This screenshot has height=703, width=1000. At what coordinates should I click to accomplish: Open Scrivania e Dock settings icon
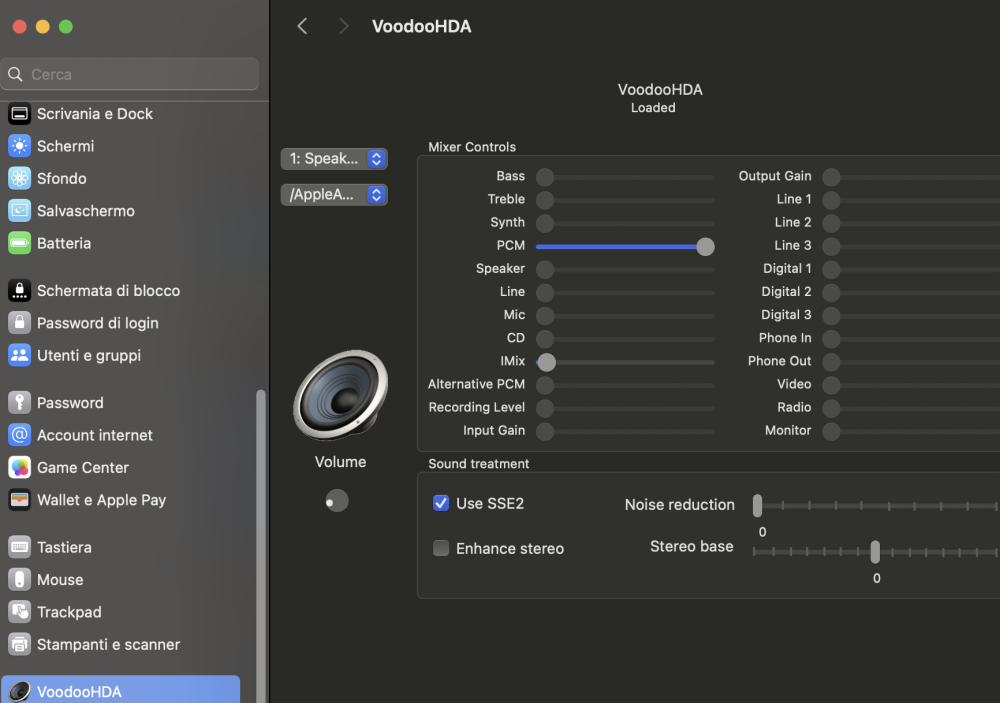(x=19, y=114)
